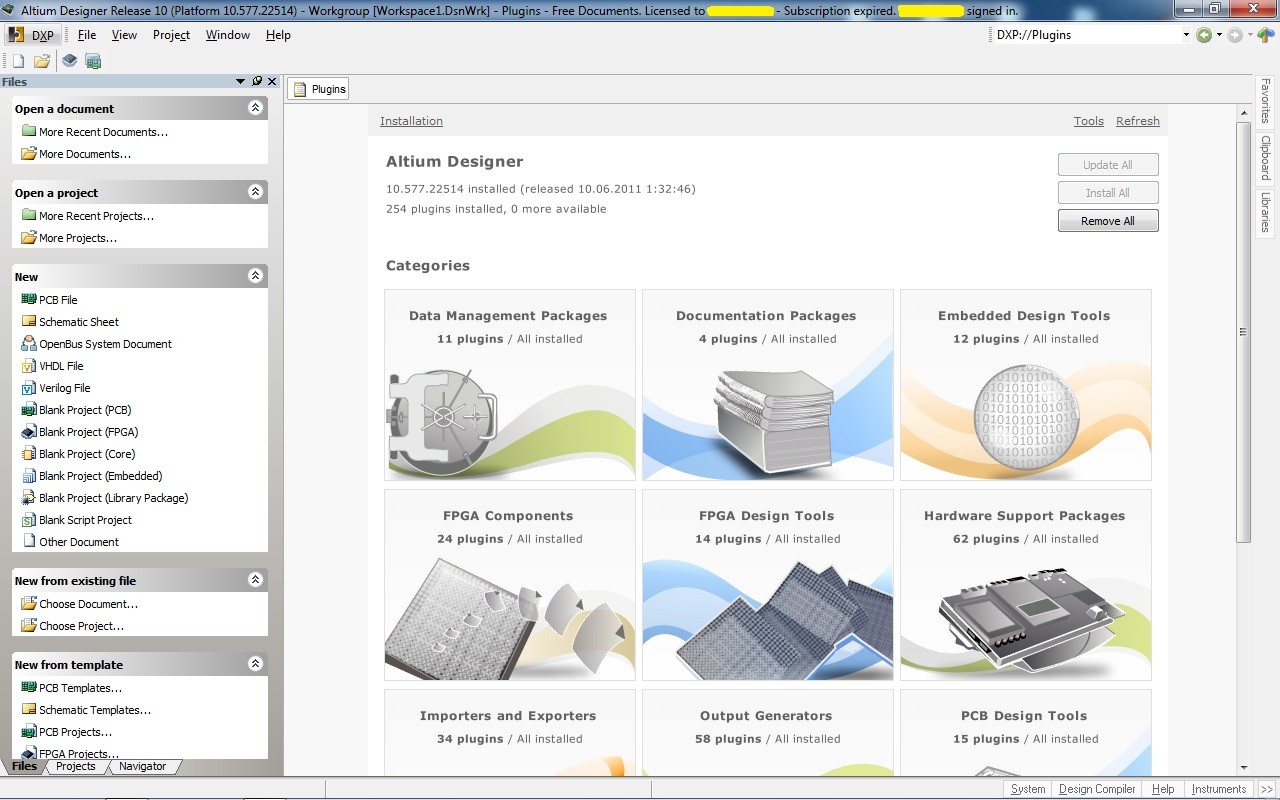Image resolution: width=1280 pixels, height=800 pixels.
Task: Create a new Verilog File
Action: click(x=65, y=388)
